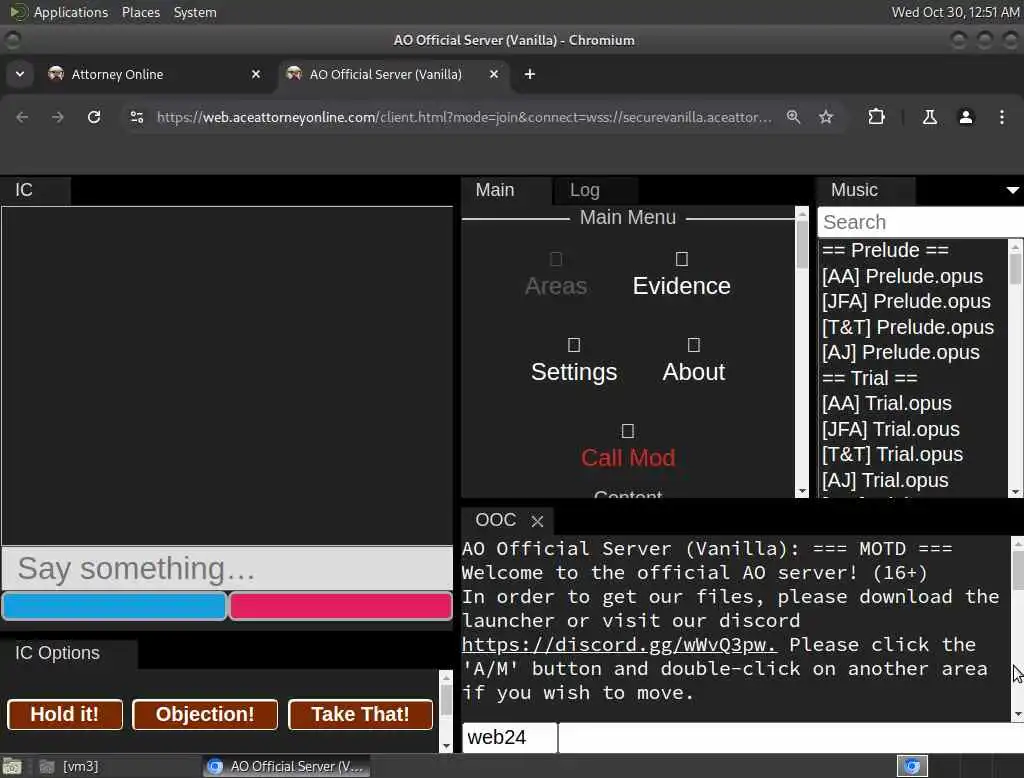The height and width of the screenshot is (778, 1024).
Task: Open the Places menu
Action: click(140, 12)
